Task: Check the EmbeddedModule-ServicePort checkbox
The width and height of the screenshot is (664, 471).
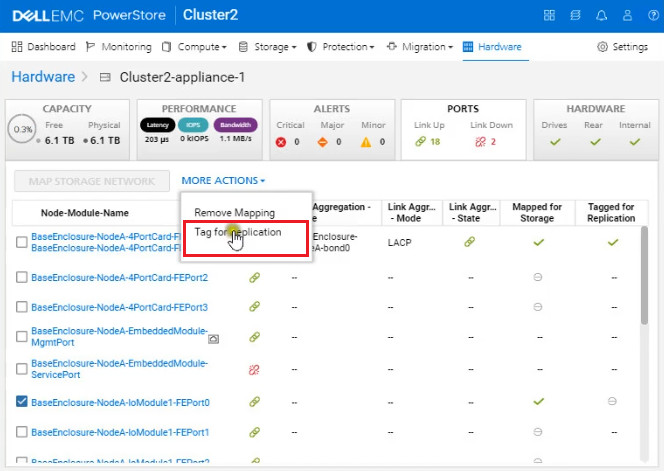Action: (x=22, y=369)
